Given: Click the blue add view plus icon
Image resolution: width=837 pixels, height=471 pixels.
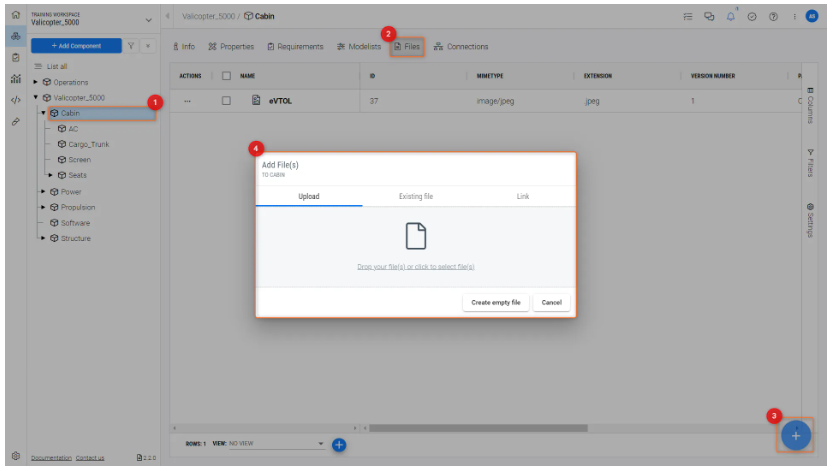Looking at the screenshot, I should 339,444.
